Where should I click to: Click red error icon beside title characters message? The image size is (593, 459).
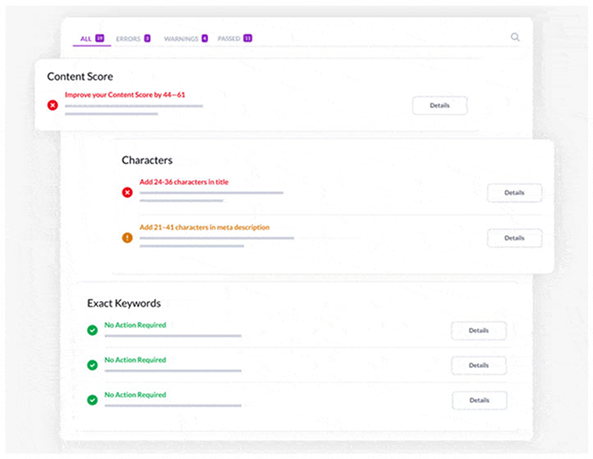[x=127, y=192]
